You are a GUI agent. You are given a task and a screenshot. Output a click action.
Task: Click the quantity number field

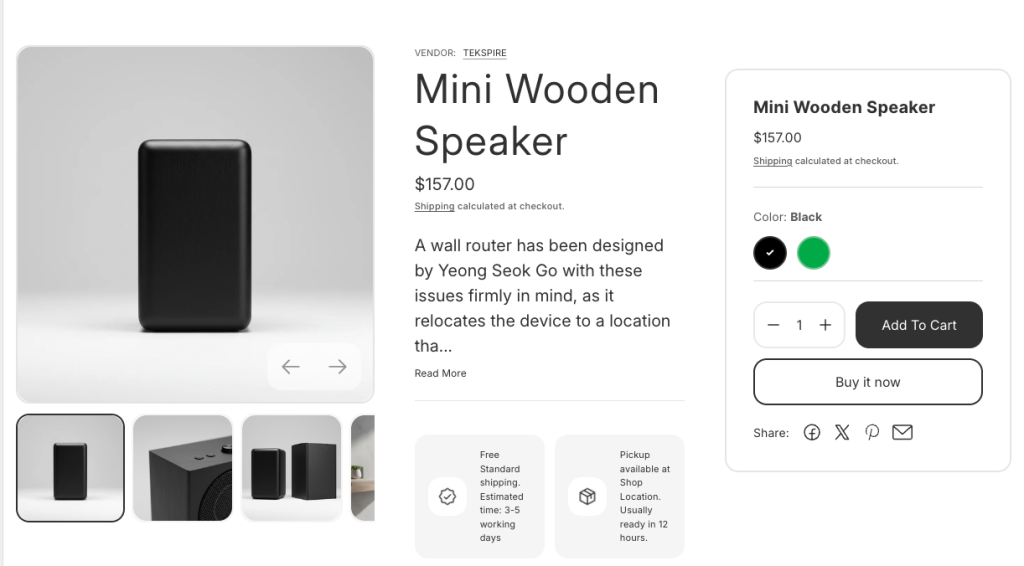(799, 325)
